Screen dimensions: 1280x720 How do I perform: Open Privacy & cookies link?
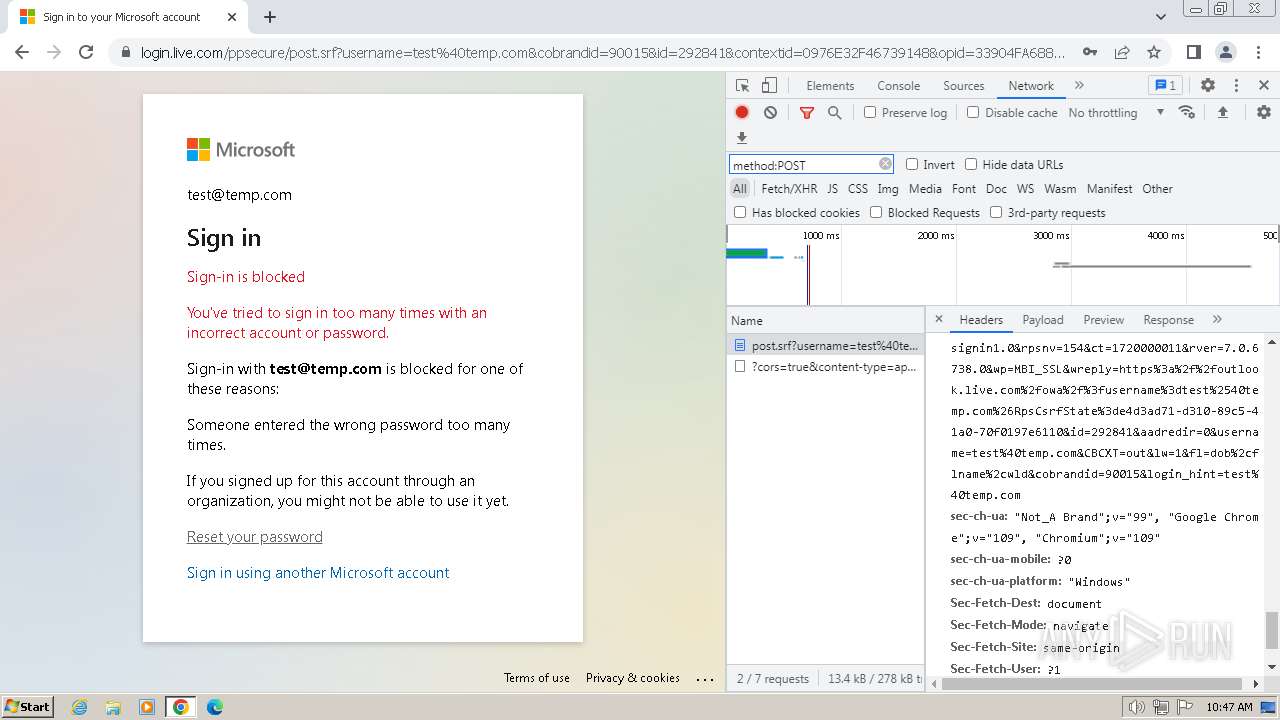click(x=633, y=678)
